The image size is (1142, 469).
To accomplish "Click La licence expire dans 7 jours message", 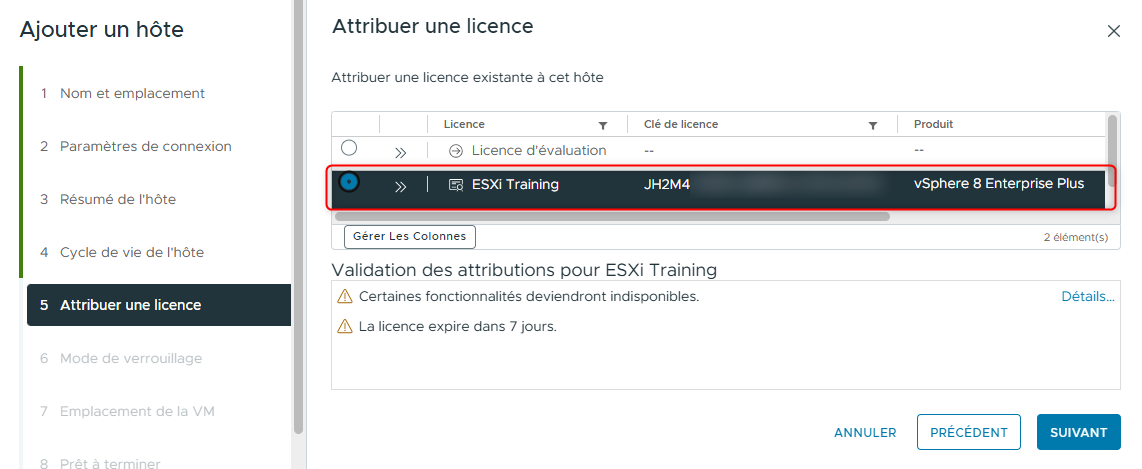I will coord(457,327).
